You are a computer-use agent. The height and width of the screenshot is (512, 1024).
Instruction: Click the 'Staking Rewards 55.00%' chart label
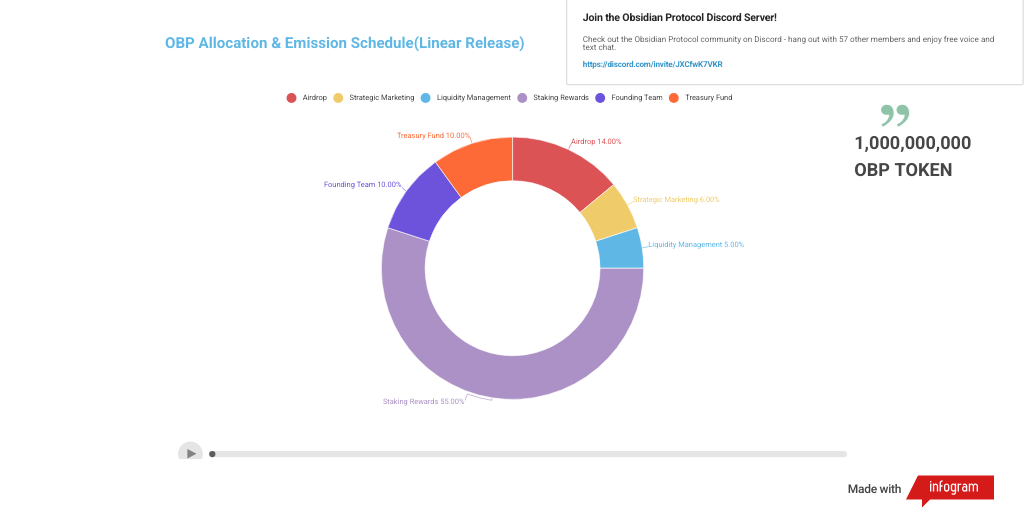(424, 402)
